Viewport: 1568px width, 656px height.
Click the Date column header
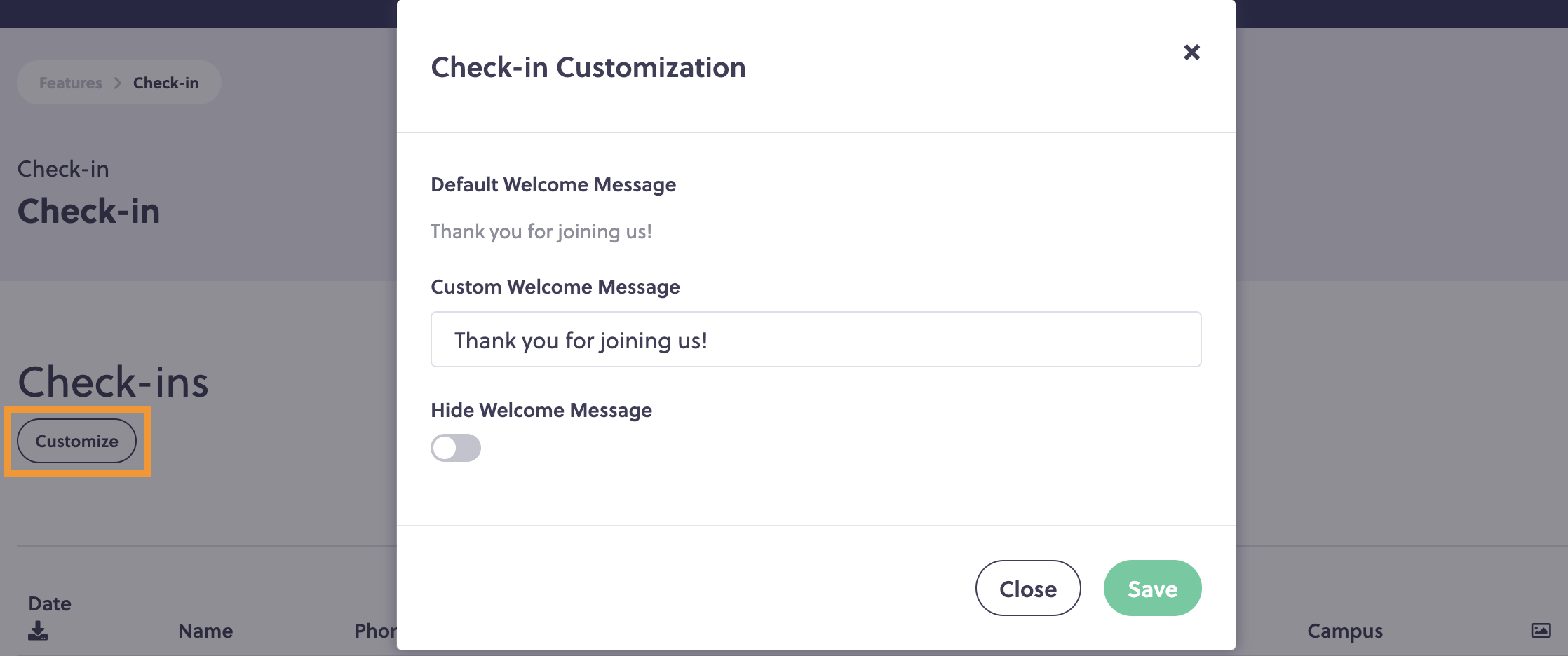49,603
